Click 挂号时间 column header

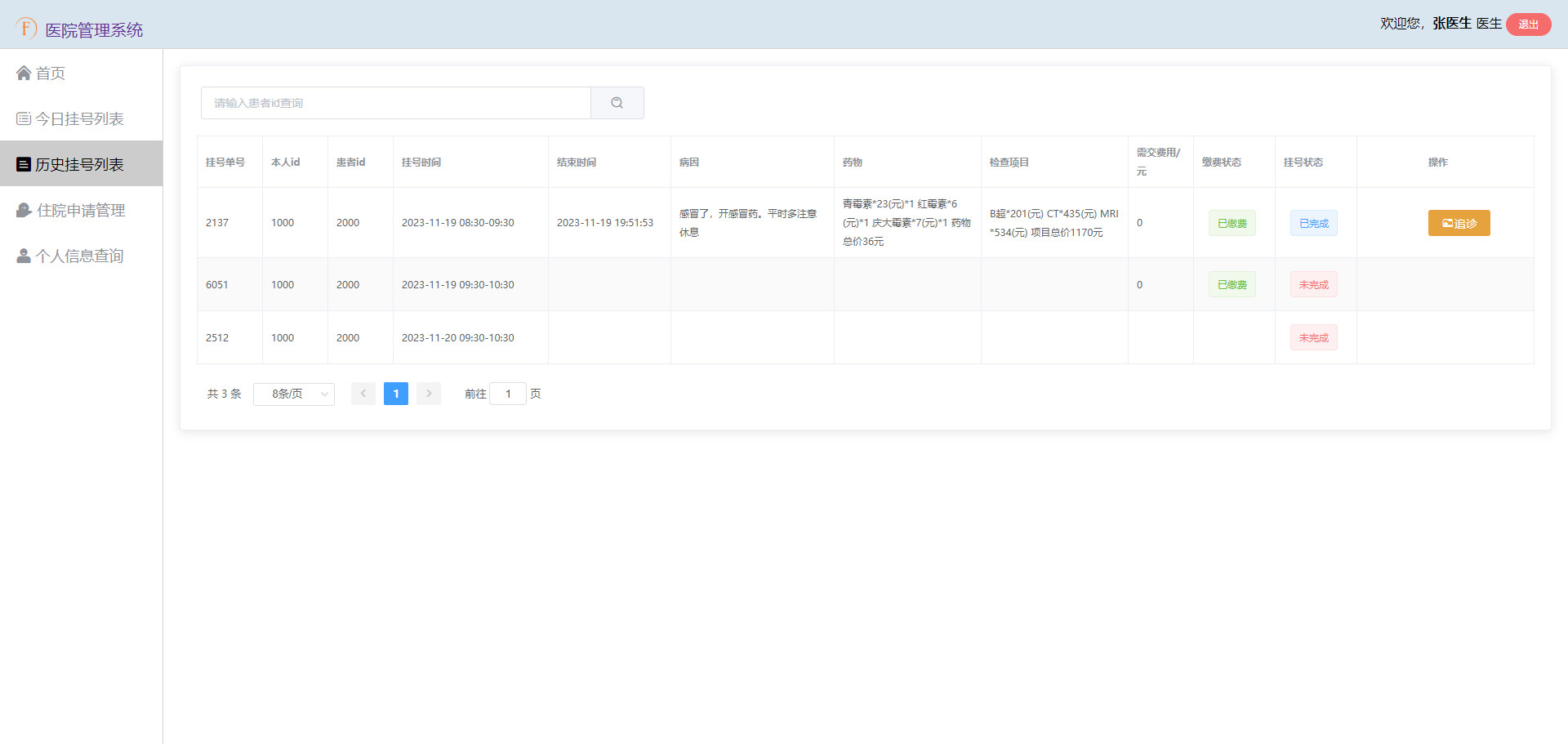(x=470, y=162)
